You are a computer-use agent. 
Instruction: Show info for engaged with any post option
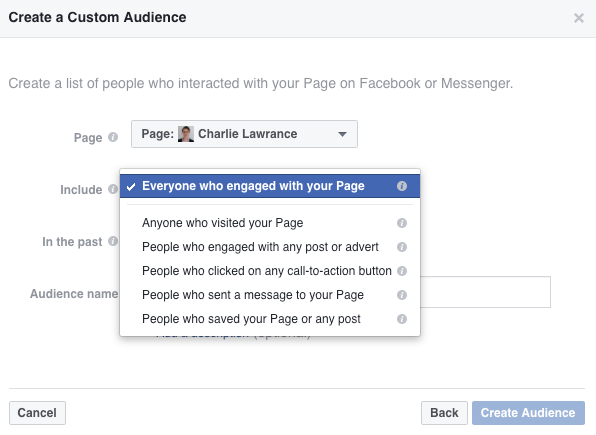pyautogui.click(x=402, y=247)
